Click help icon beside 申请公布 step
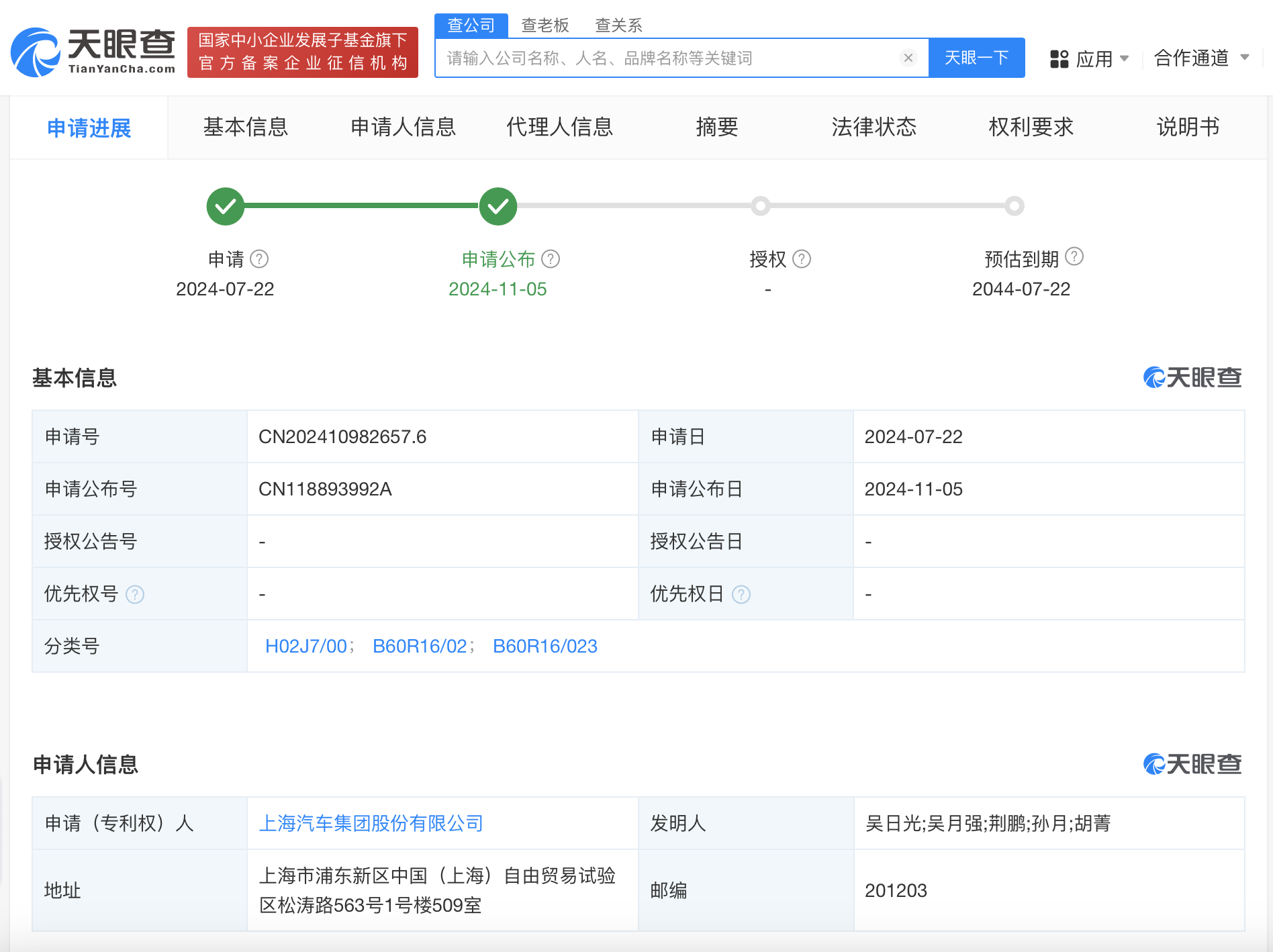The width and height of the screenshot is (1273, 952). click(x=551, y=259)
